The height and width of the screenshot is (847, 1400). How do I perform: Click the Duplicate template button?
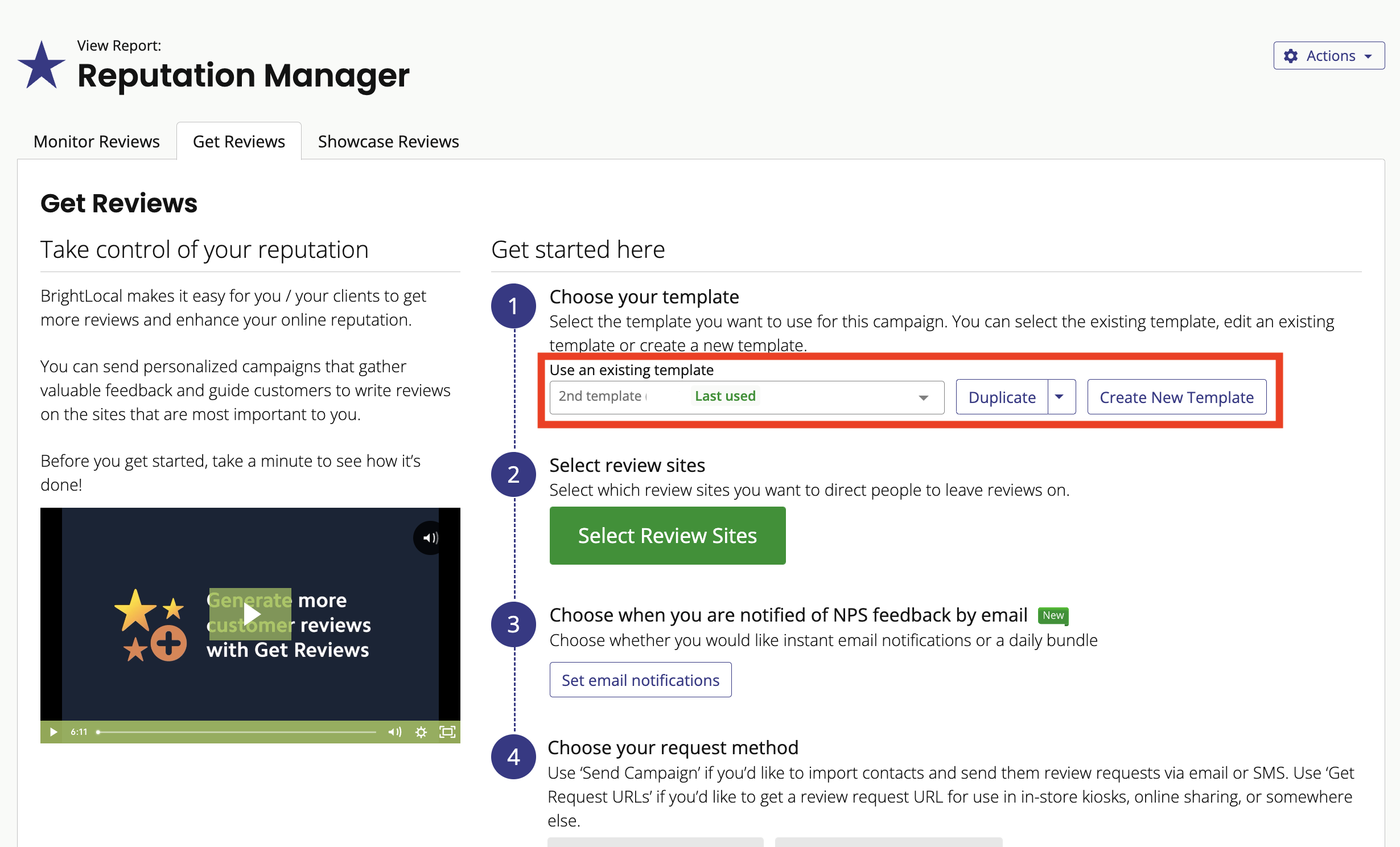tap(1002, 397)
